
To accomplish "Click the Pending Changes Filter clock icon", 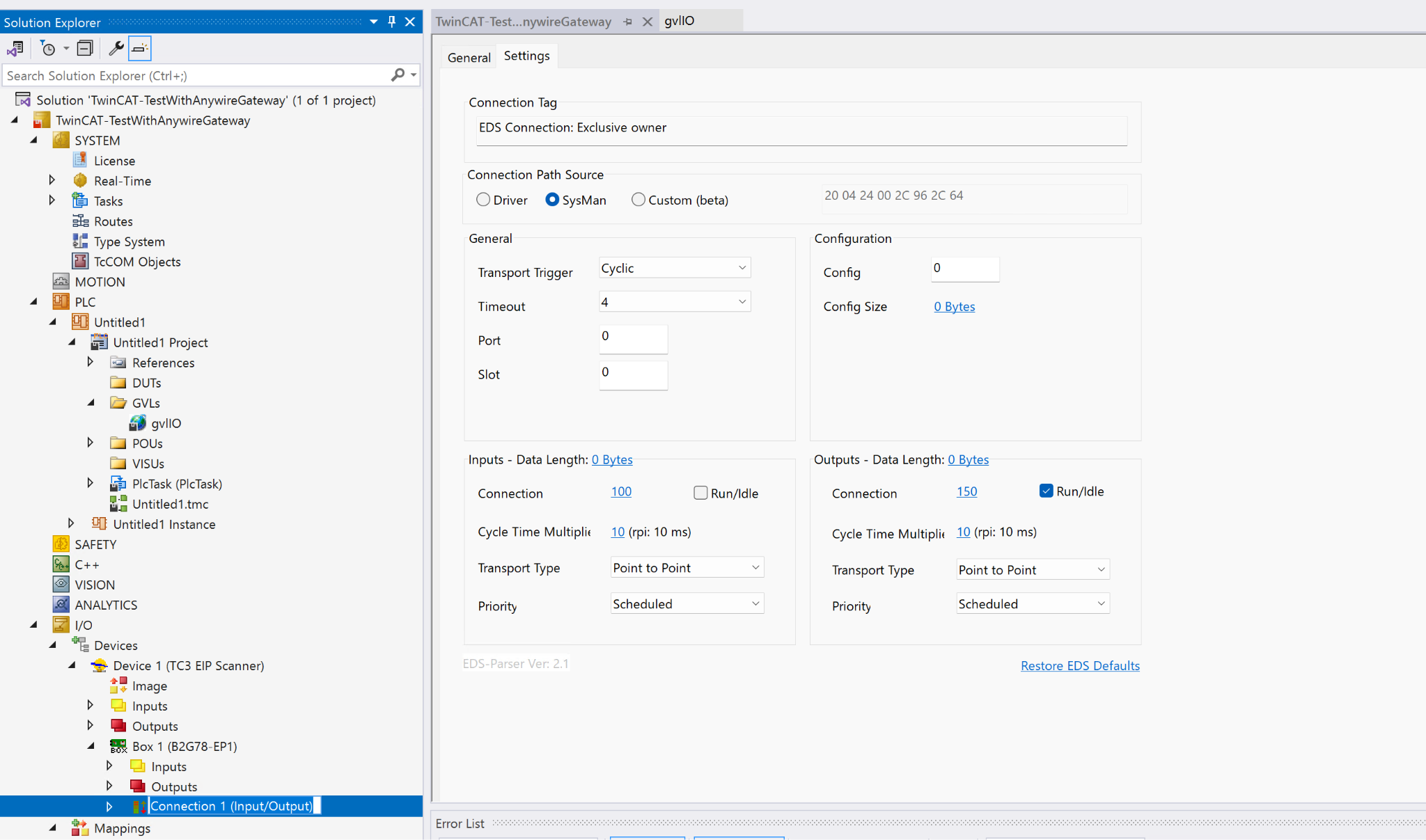I will coord(48,48).
